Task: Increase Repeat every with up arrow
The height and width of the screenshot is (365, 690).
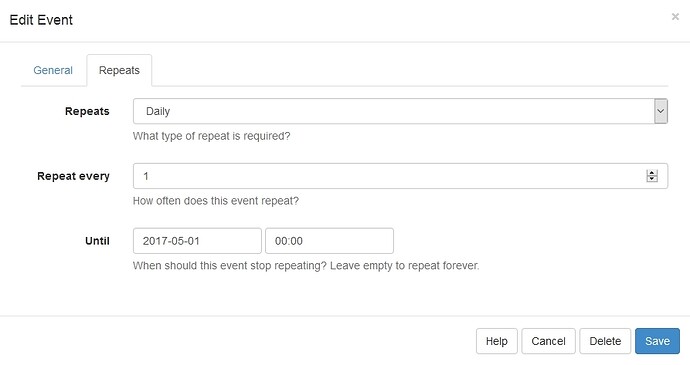Action: [652, 173]
